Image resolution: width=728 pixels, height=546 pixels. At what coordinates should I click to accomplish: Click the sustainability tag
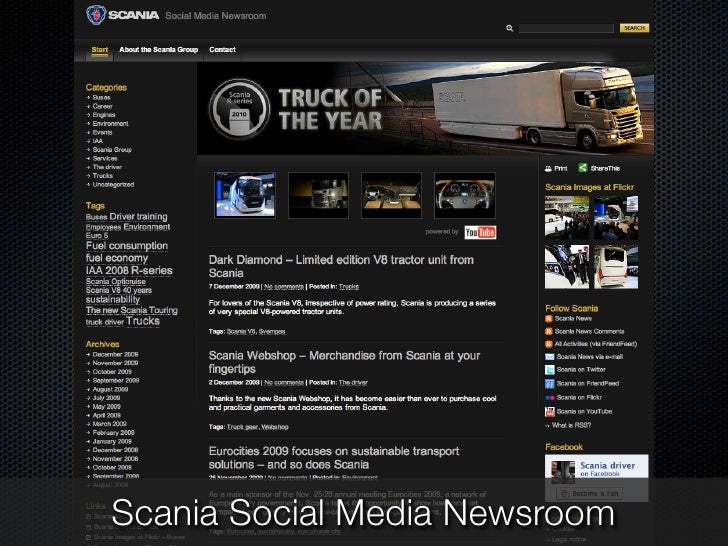pyautogui.click(x=113, y=300)
